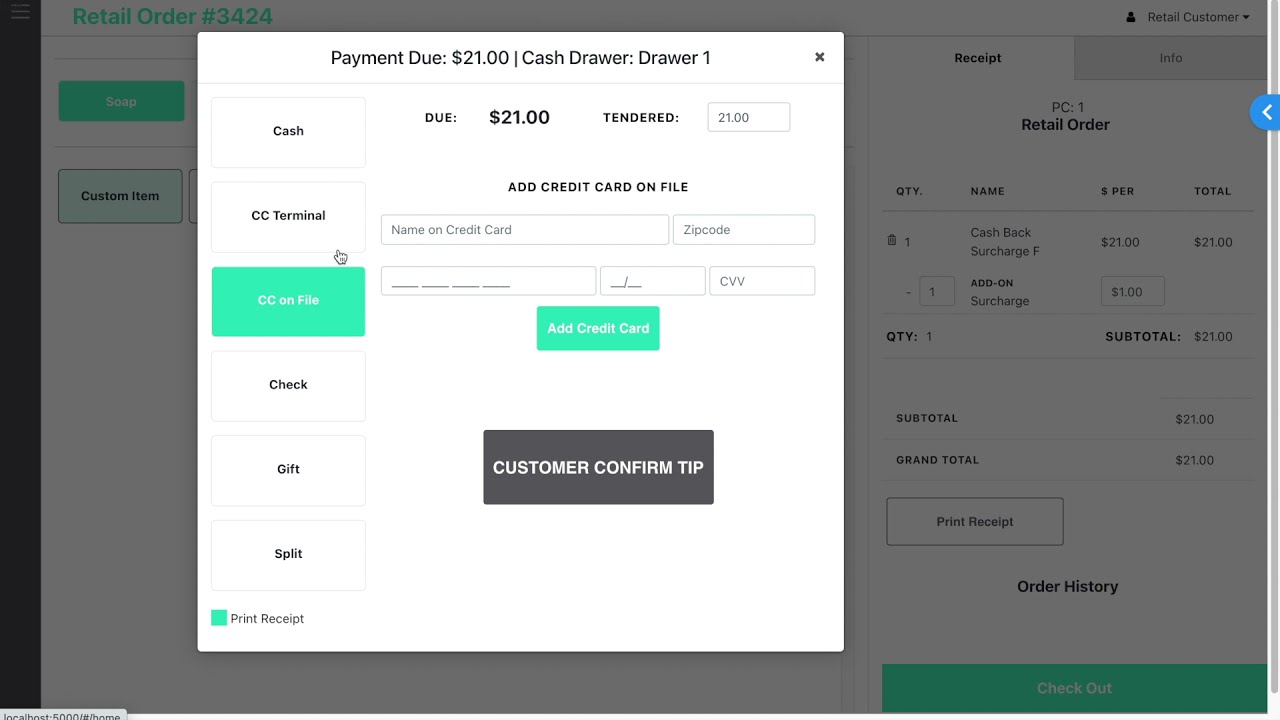Close the payment dialog with X
Image resolution: width=1280 pixels, height=720 pixels.
pos(819,57)
